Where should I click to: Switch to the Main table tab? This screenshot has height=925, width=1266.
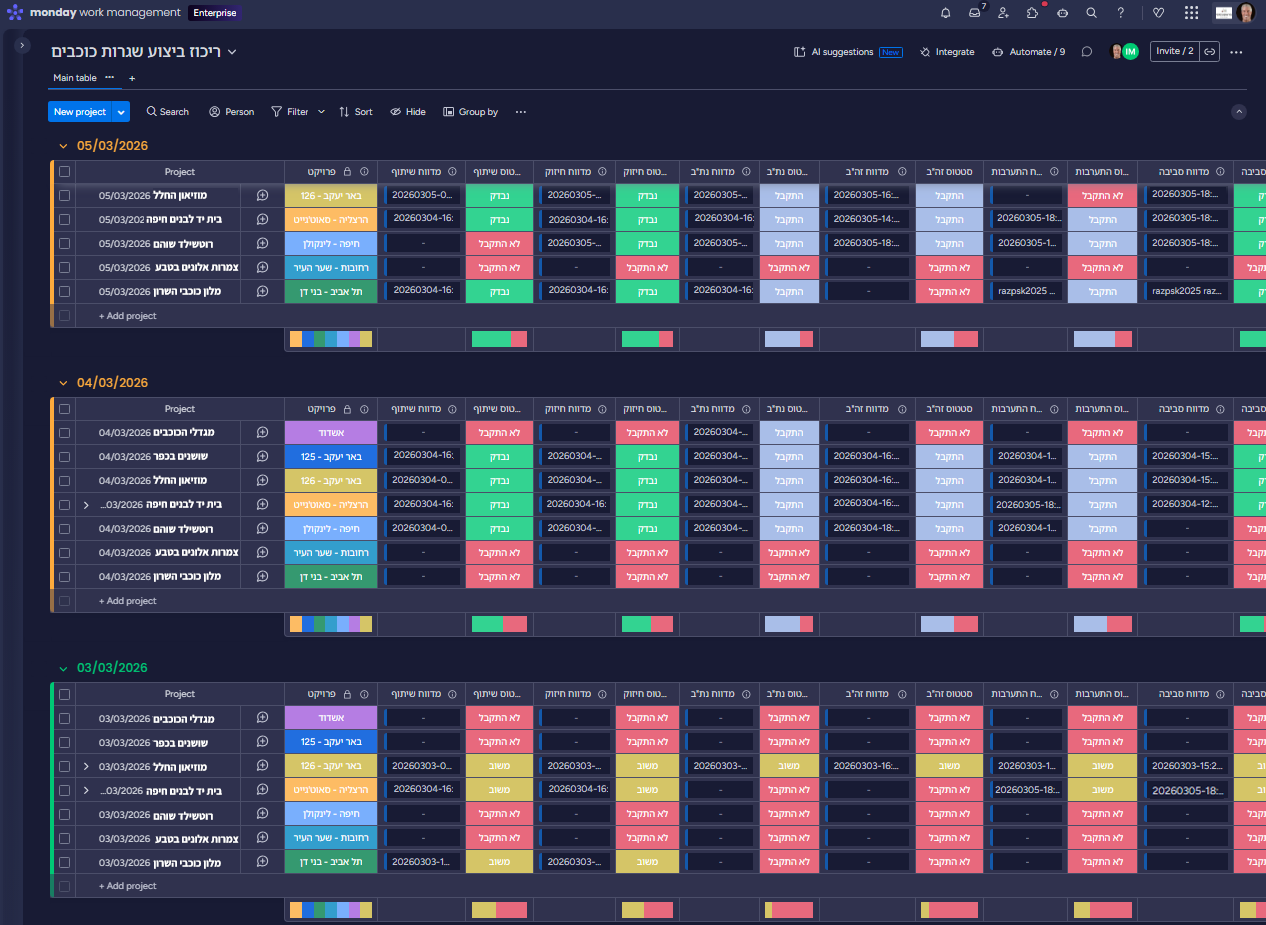tap(75, 78)
